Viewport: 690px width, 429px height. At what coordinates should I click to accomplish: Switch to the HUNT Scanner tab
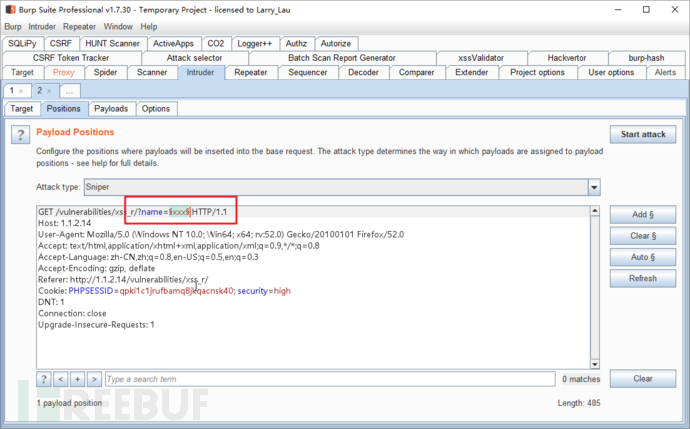tap(112, 44)
